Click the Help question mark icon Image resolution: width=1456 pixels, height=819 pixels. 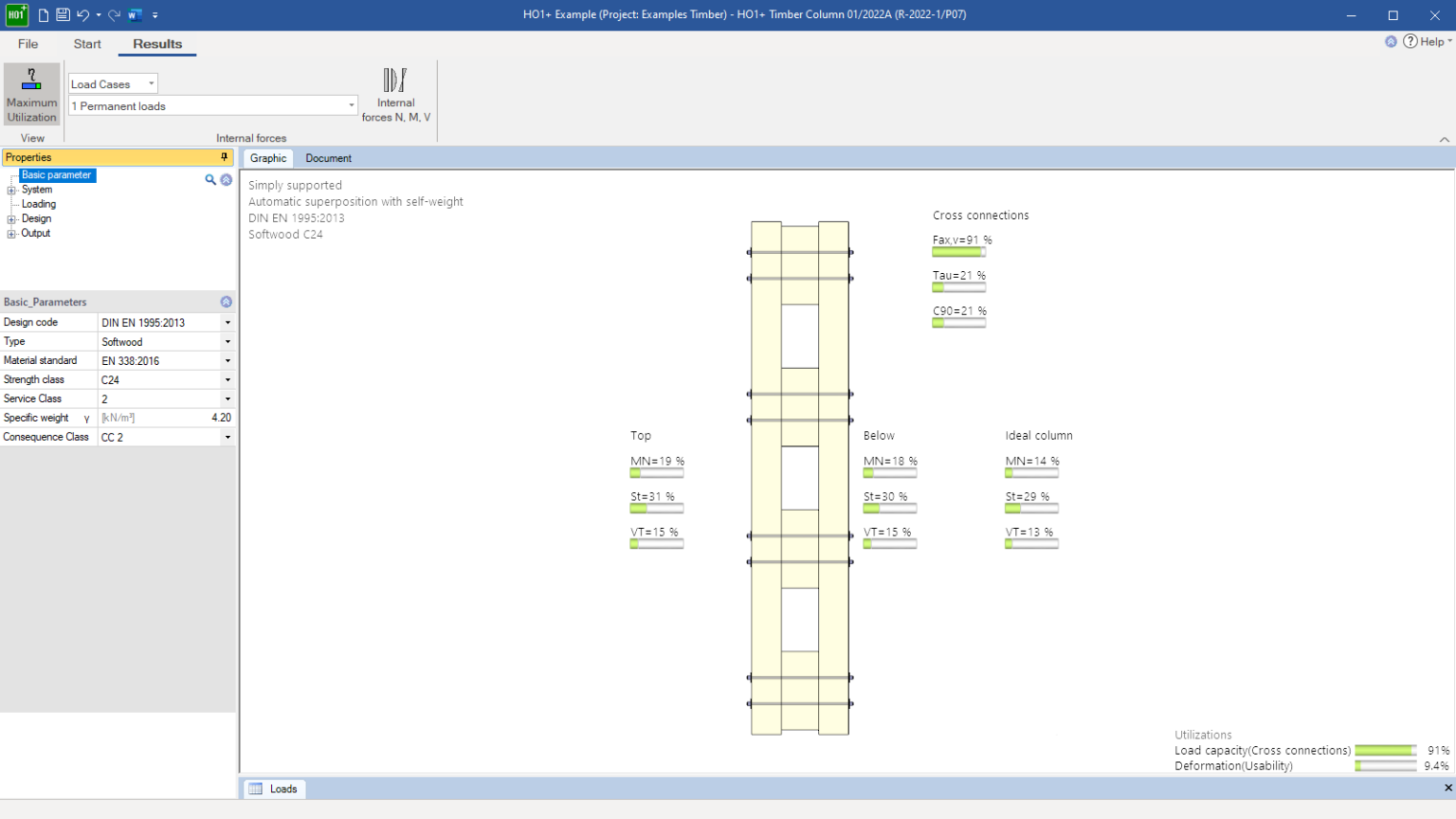coord(1409,41)
